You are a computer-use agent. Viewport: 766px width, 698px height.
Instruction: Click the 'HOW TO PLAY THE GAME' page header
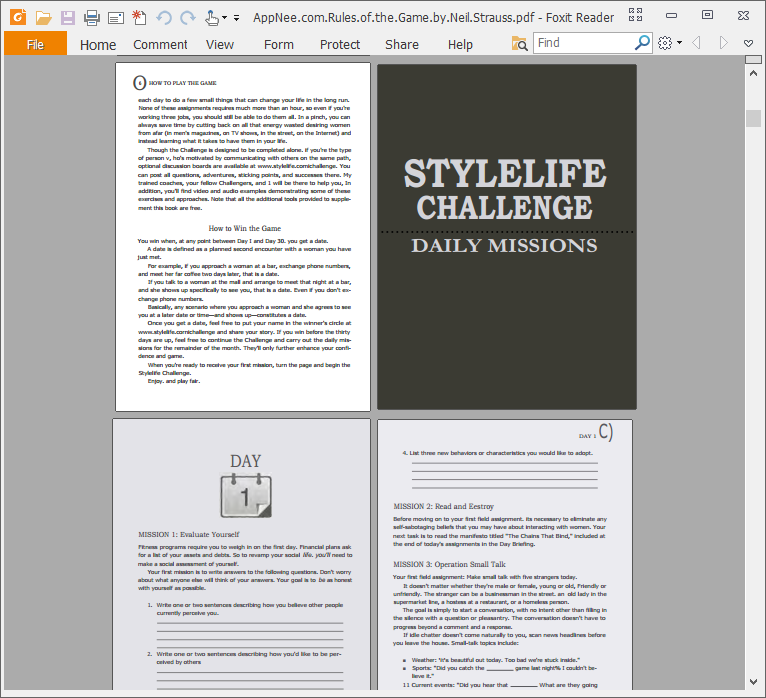point(183,83)
